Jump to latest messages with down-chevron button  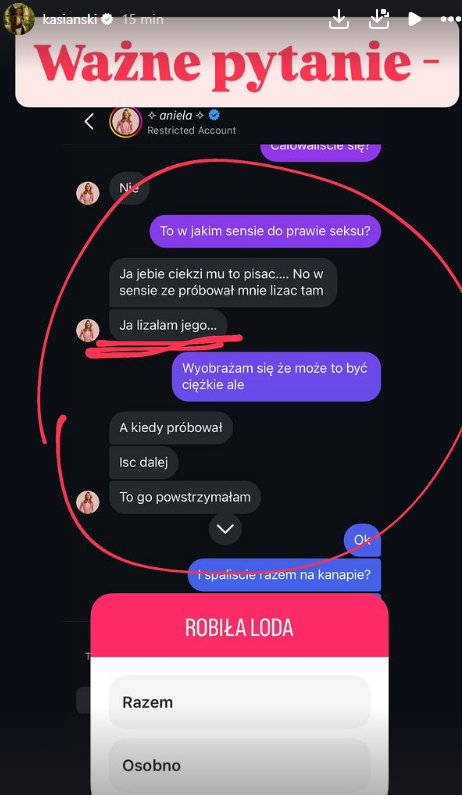pos(225,529)
